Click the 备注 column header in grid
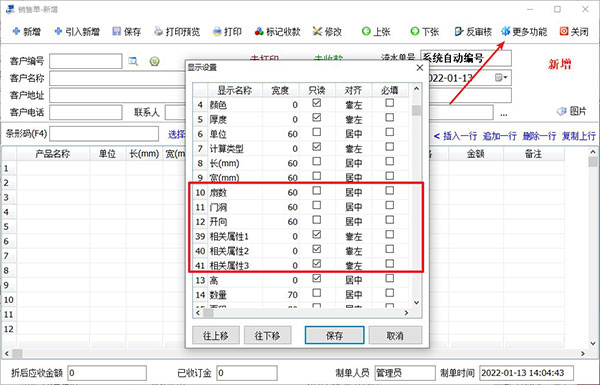This screenshot has width=600, height=385. [x=533, y=154]
